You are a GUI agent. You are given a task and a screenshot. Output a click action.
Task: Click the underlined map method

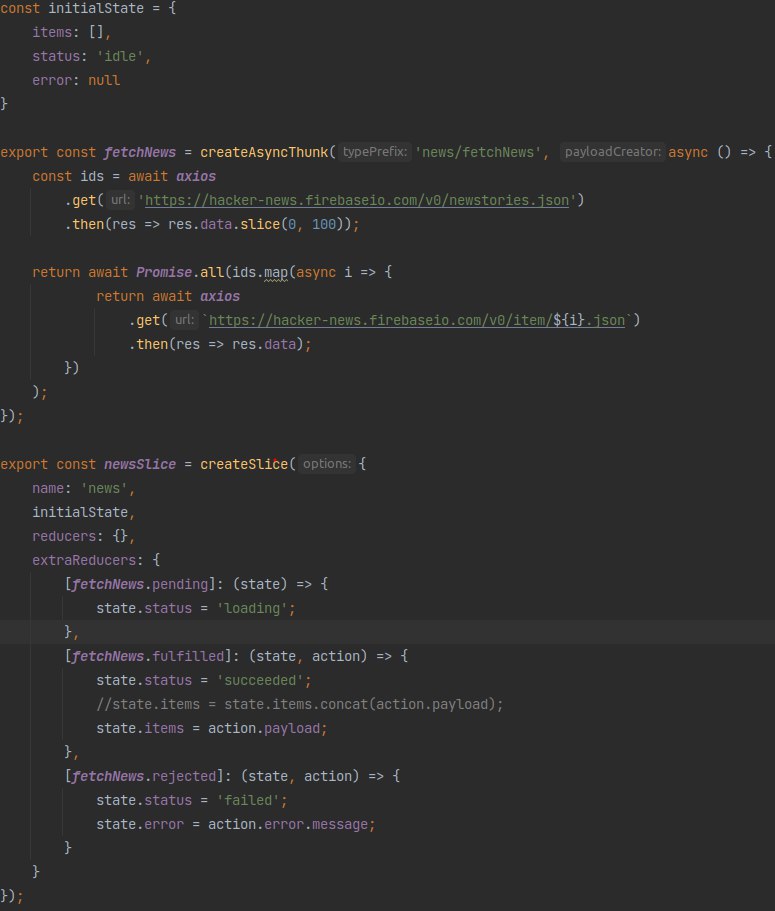[276, 272]
